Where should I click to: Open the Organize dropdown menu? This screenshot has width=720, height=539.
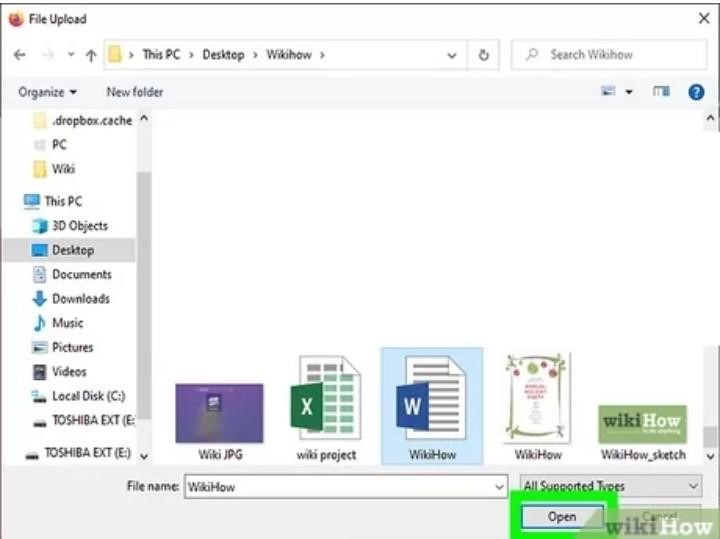pyautogui.click(x=47, y=92)
